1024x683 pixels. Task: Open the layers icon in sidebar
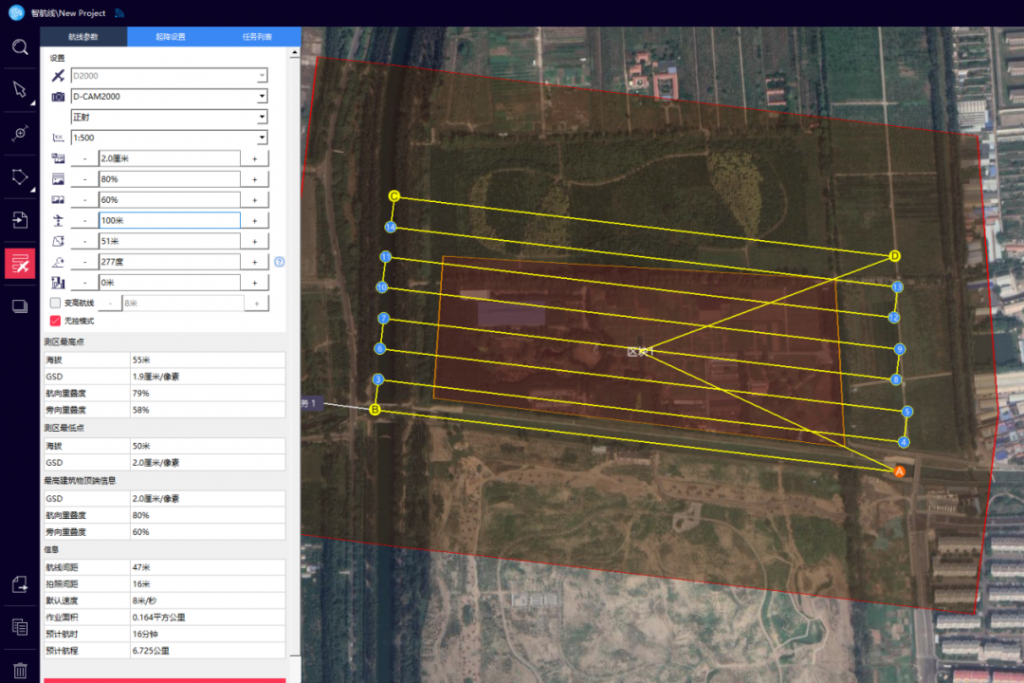click(x=19, y=307)
